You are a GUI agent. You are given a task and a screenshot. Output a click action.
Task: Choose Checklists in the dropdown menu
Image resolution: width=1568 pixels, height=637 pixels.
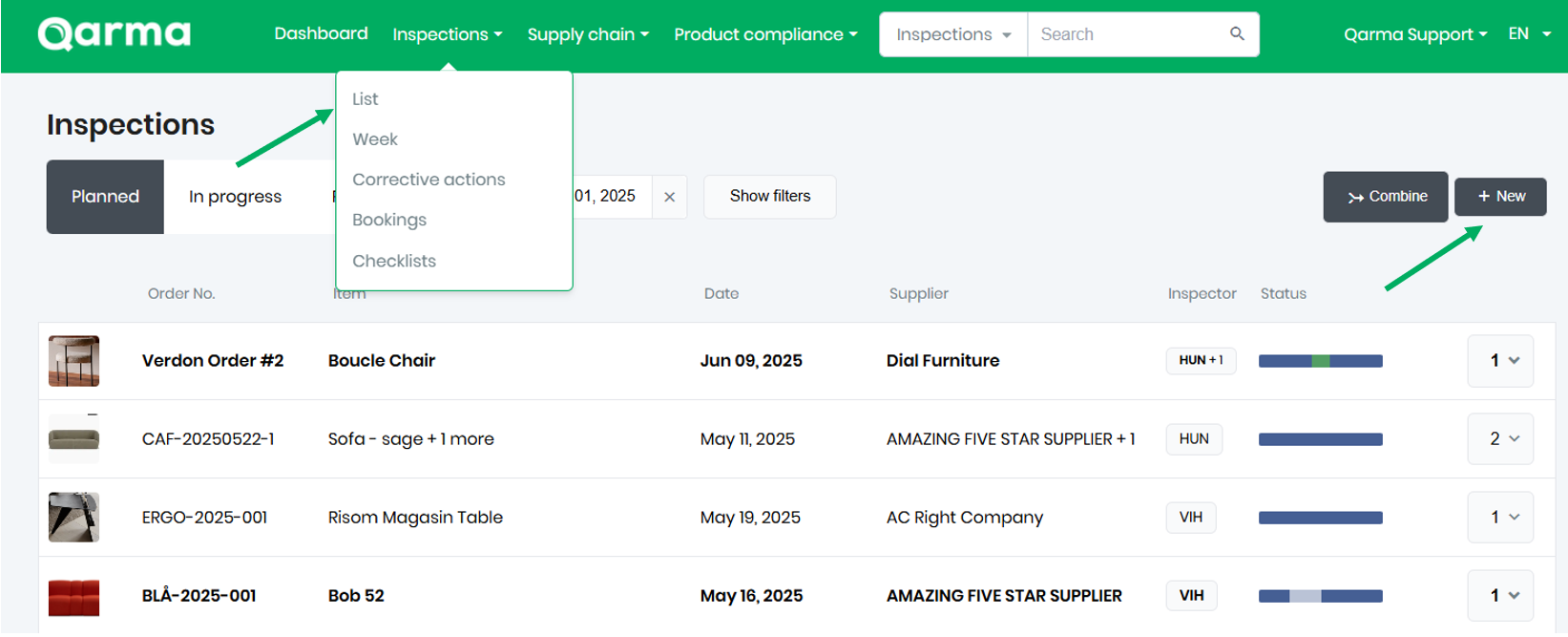pos(394,261)
